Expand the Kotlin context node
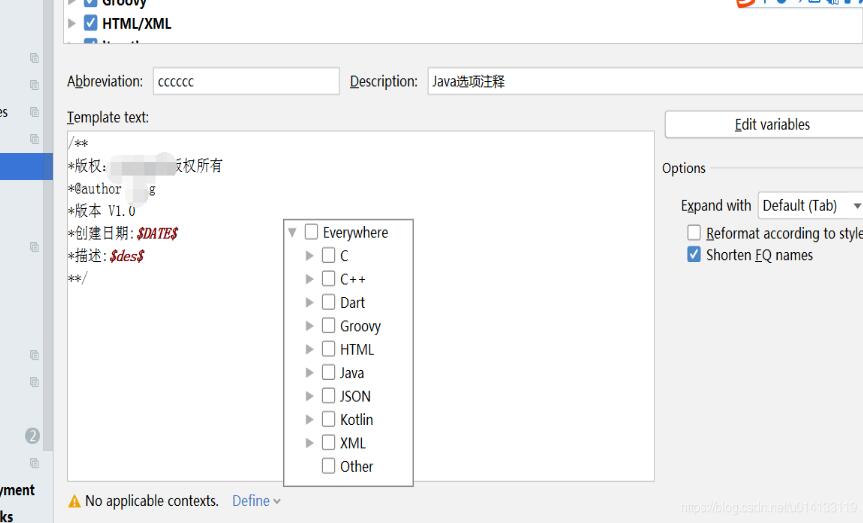863x523 pixels. tap(309, 420)
